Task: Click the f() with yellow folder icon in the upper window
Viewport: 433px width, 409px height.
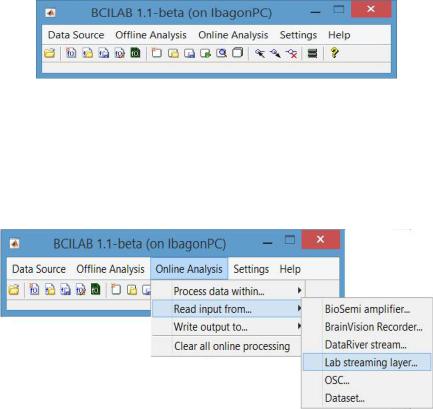Action: tap(87, 53)
